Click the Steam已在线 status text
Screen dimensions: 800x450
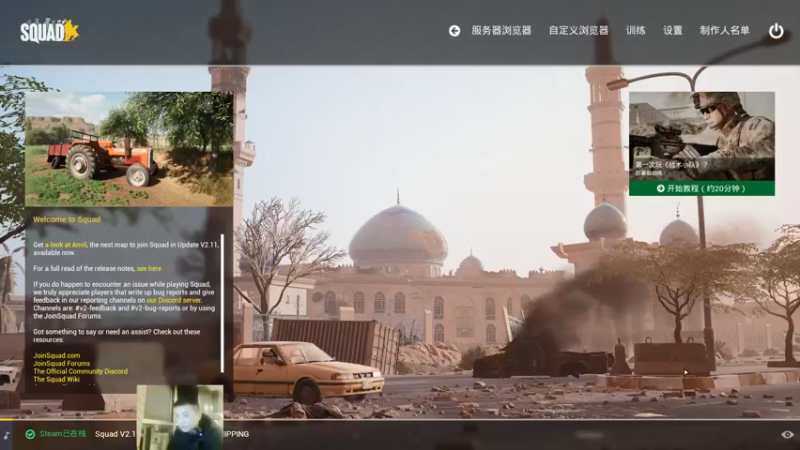point(63,434)
